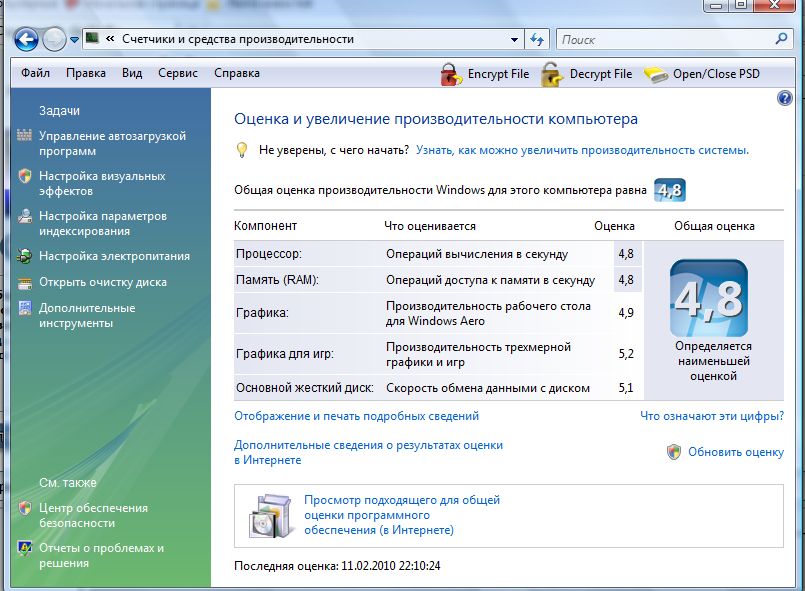The height and width of the screenshot is (591, 805).
Task: Click the Encrypt File red padlock icon
Action: pos(451,74)
